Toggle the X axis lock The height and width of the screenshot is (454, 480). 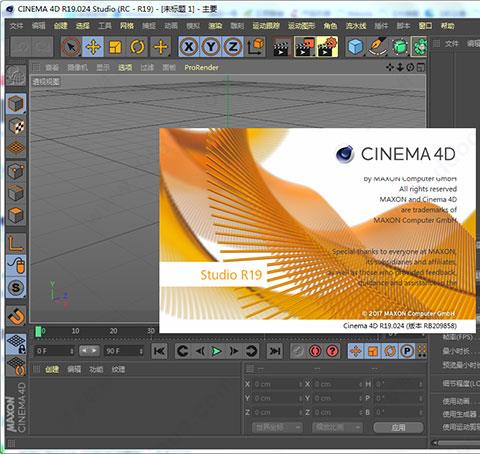189,47
